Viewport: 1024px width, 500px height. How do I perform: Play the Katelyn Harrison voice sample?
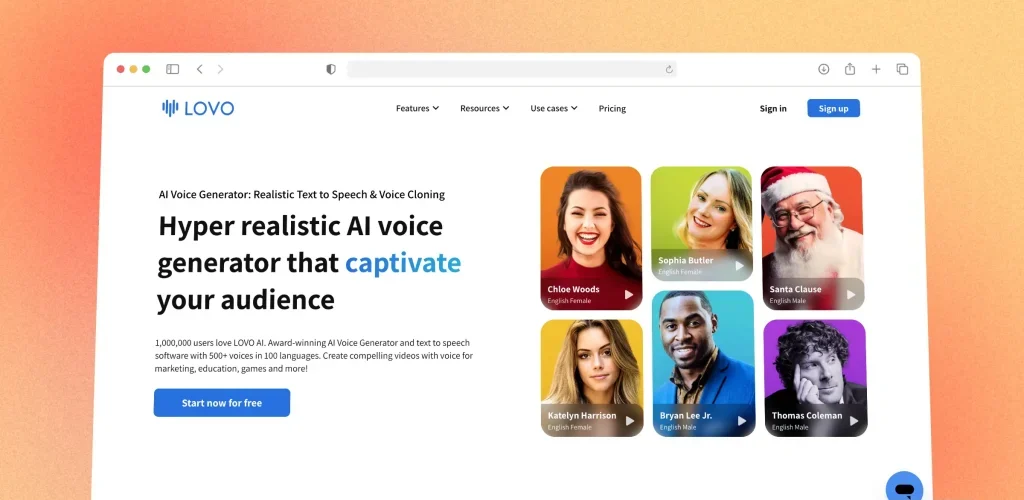click(630, 421)
